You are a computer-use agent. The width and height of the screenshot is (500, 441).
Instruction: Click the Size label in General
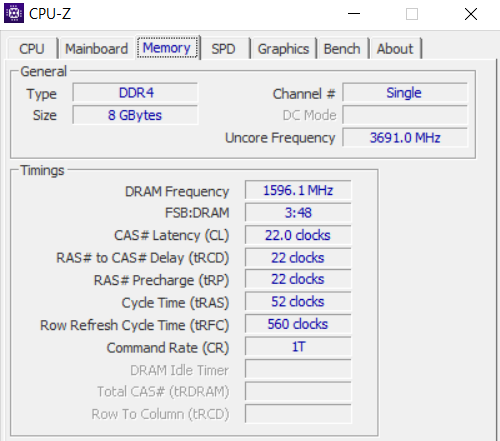pos(45,115)
